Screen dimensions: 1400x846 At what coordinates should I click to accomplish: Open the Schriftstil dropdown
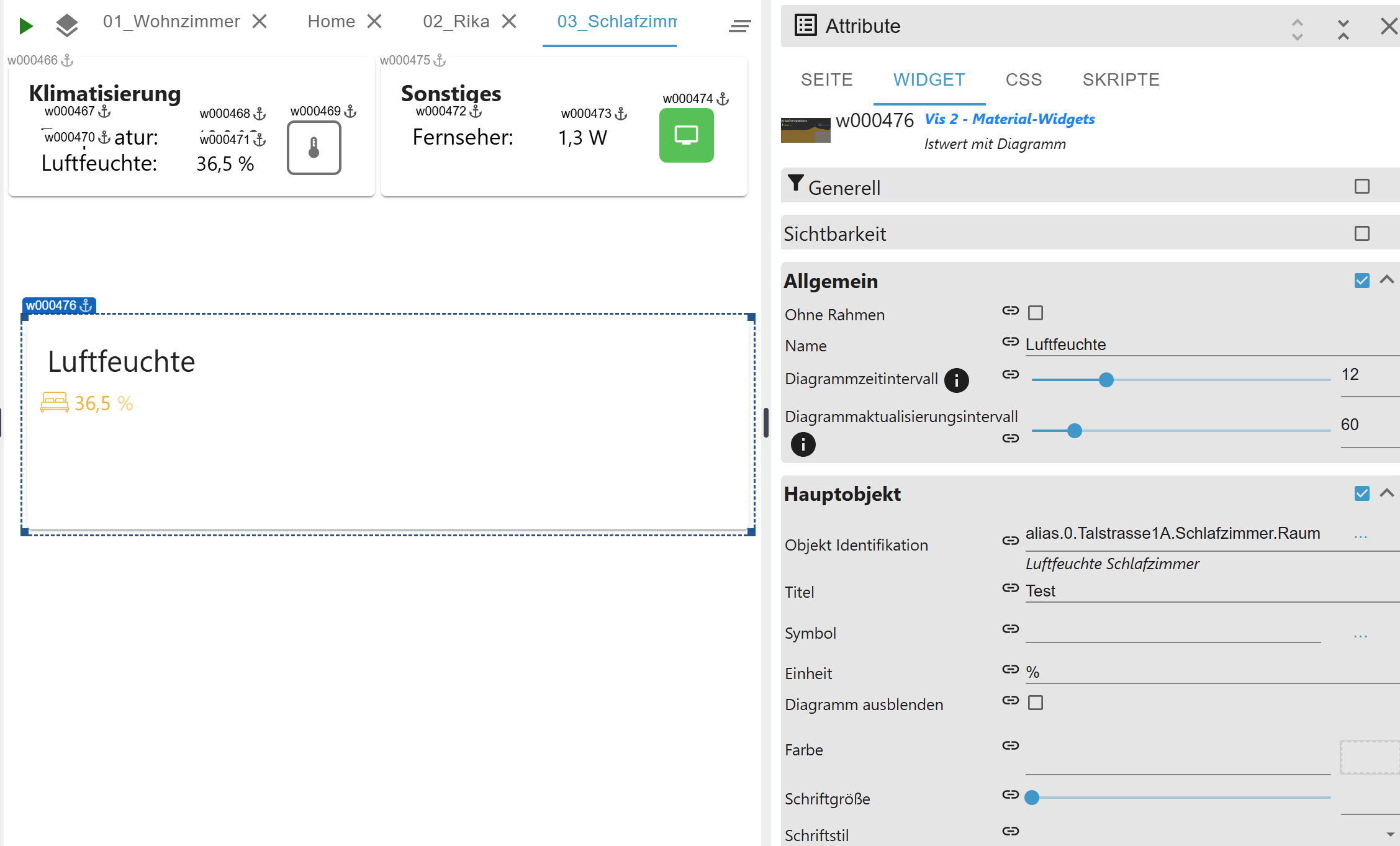1390,834
